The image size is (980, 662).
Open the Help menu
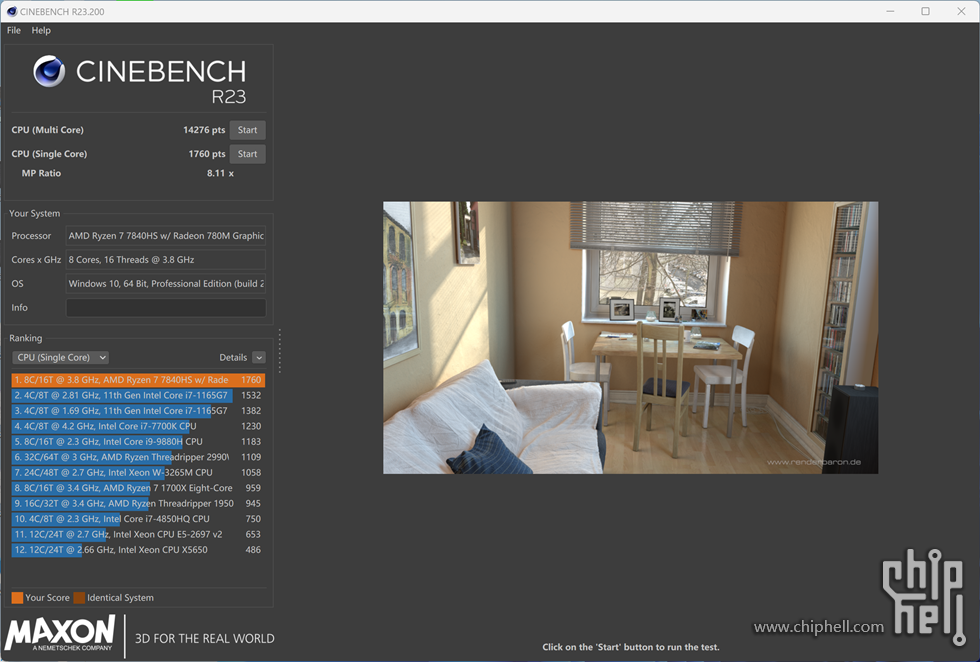pyautogui.click(x=41, y=30)
